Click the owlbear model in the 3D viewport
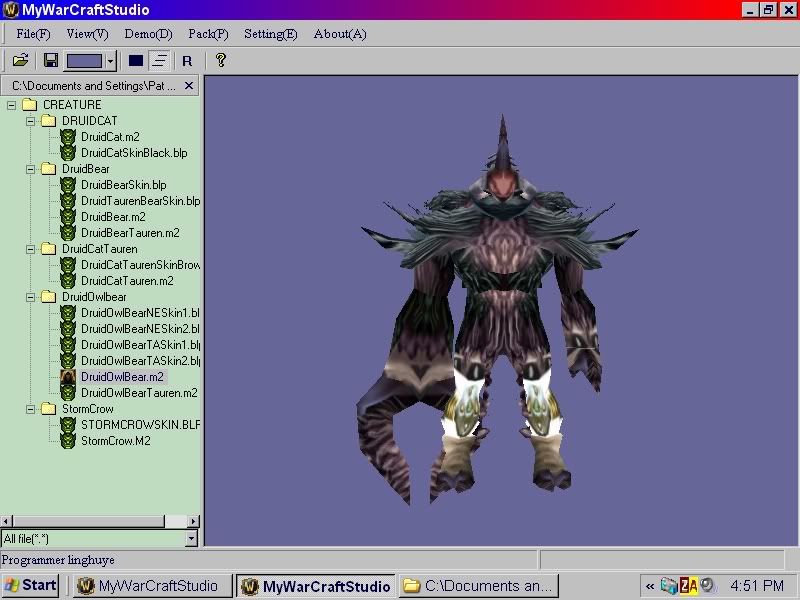 pos(499,310)
